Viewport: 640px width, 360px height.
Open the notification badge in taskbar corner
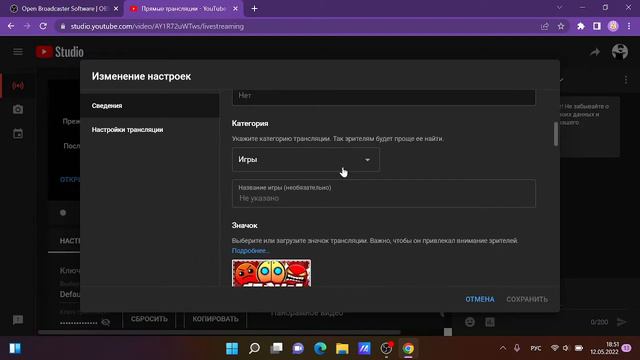pos(627,348)
